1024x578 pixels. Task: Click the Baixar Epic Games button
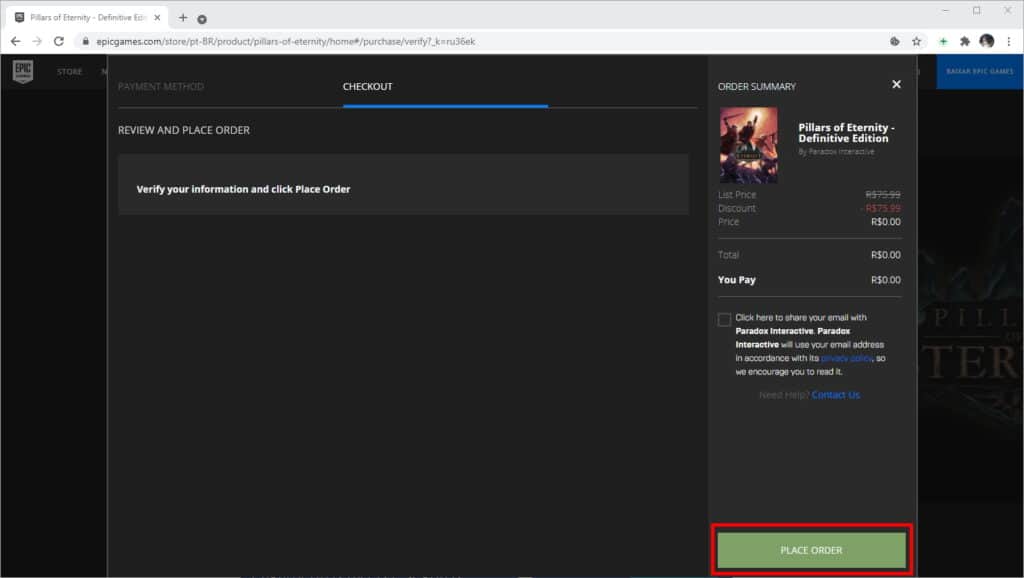(x=980, y=71)
